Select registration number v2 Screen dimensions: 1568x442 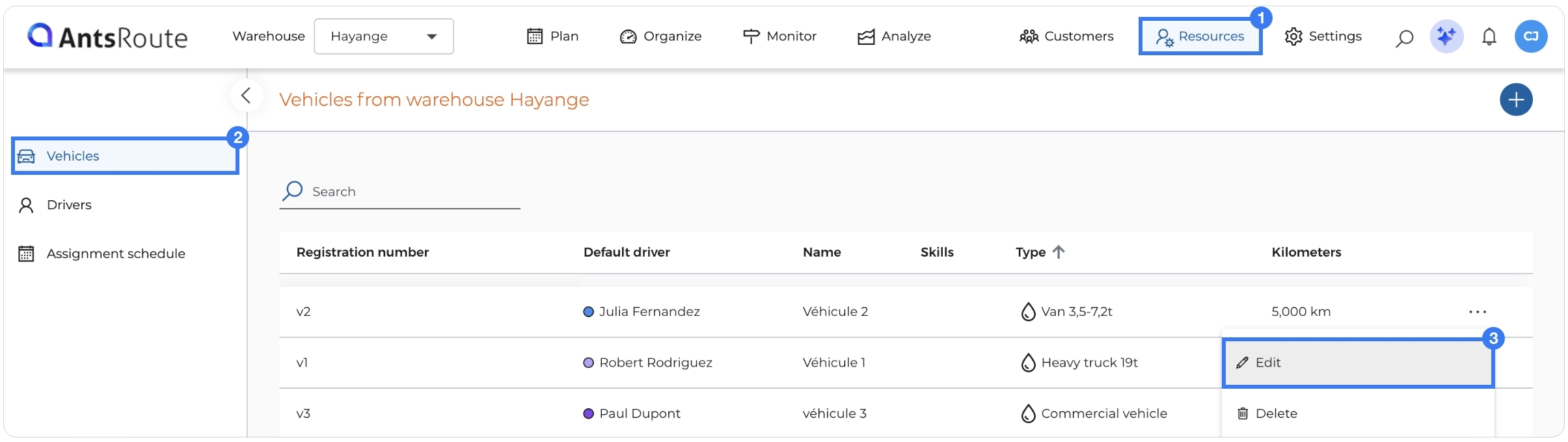303,312
